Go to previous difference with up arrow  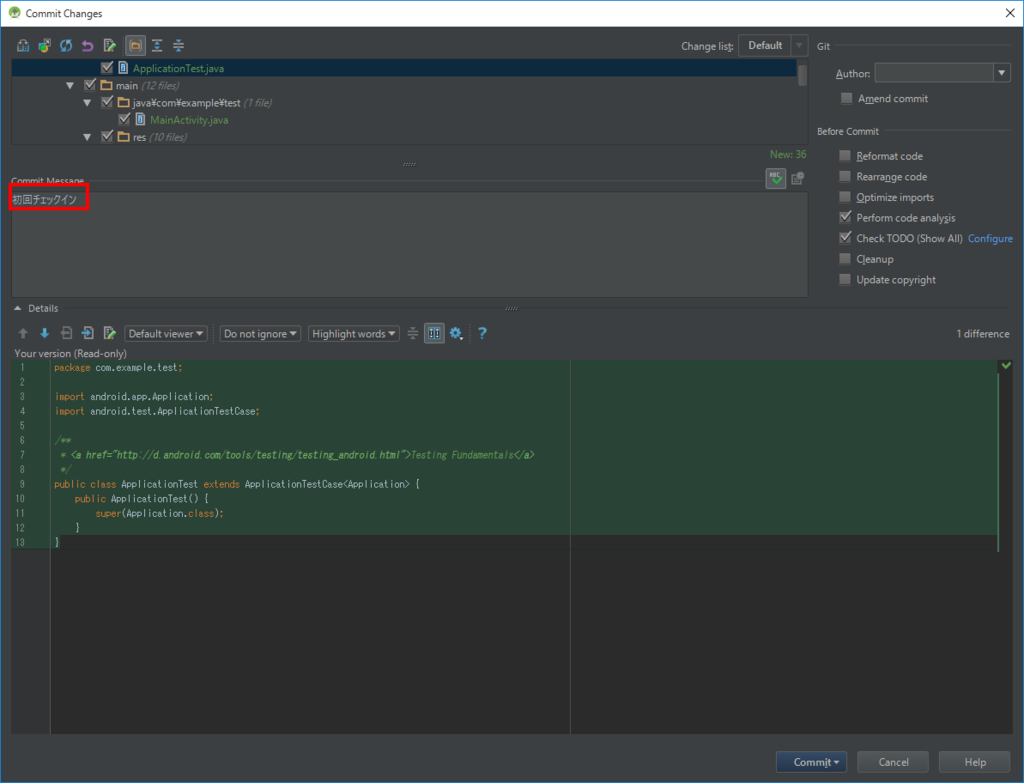[23, 334]
